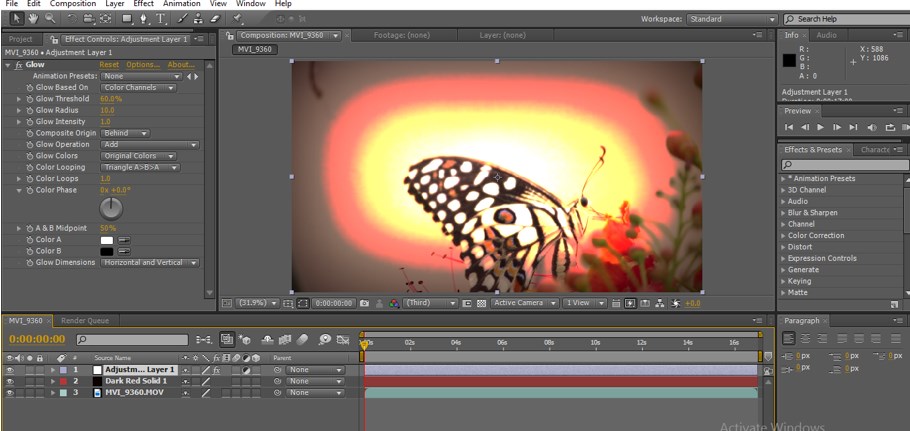This screenshot has width=910, height=431.
Task: Click the snapshot camera icon in viewer
Action: click(x=364, y=303)
